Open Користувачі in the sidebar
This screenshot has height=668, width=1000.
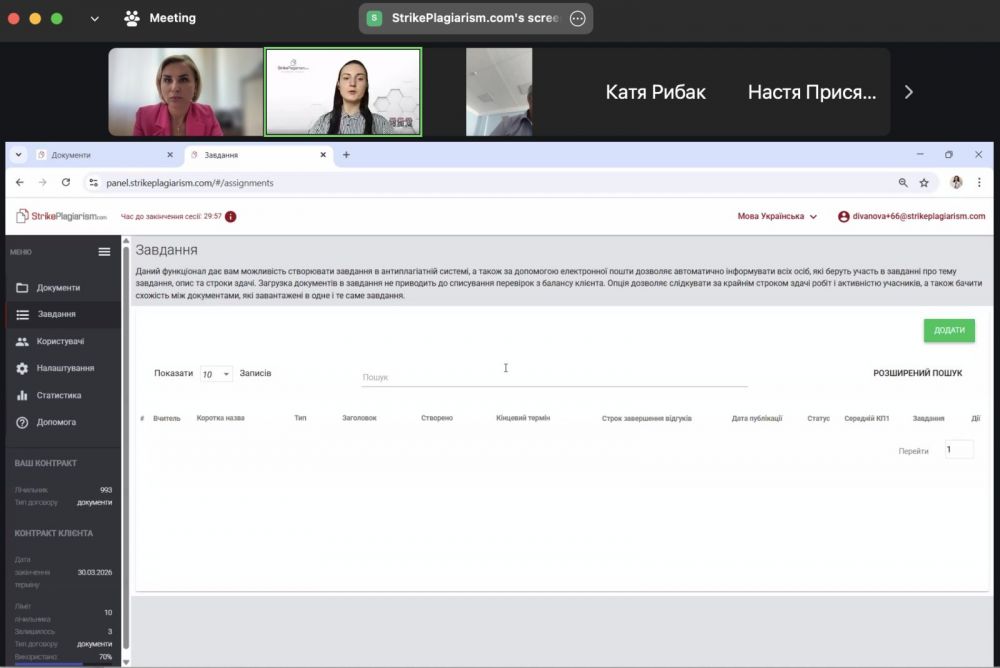(x=62, y=341)
